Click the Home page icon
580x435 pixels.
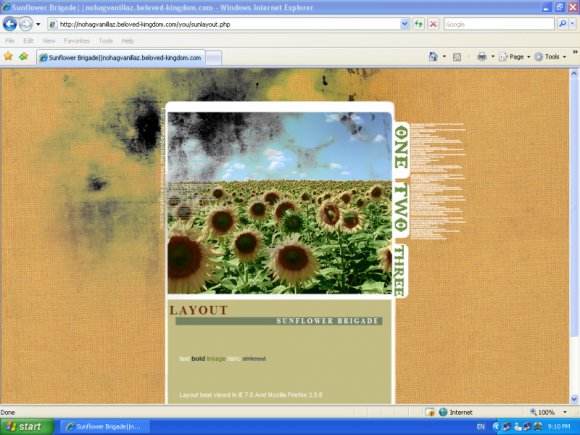point(433,57)
